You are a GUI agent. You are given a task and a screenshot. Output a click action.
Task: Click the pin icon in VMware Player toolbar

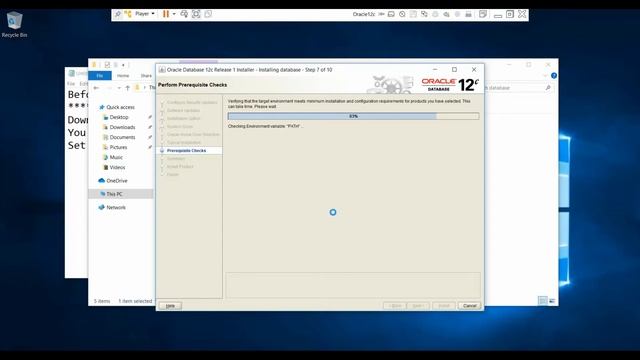pos(118,14)
